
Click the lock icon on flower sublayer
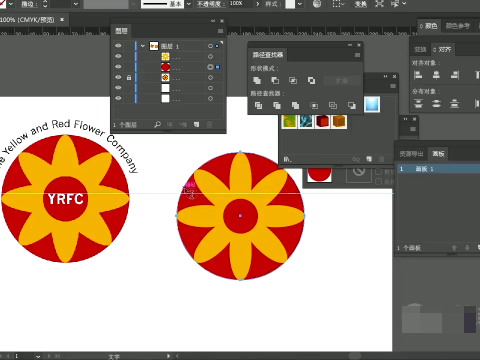click(129, 78)
